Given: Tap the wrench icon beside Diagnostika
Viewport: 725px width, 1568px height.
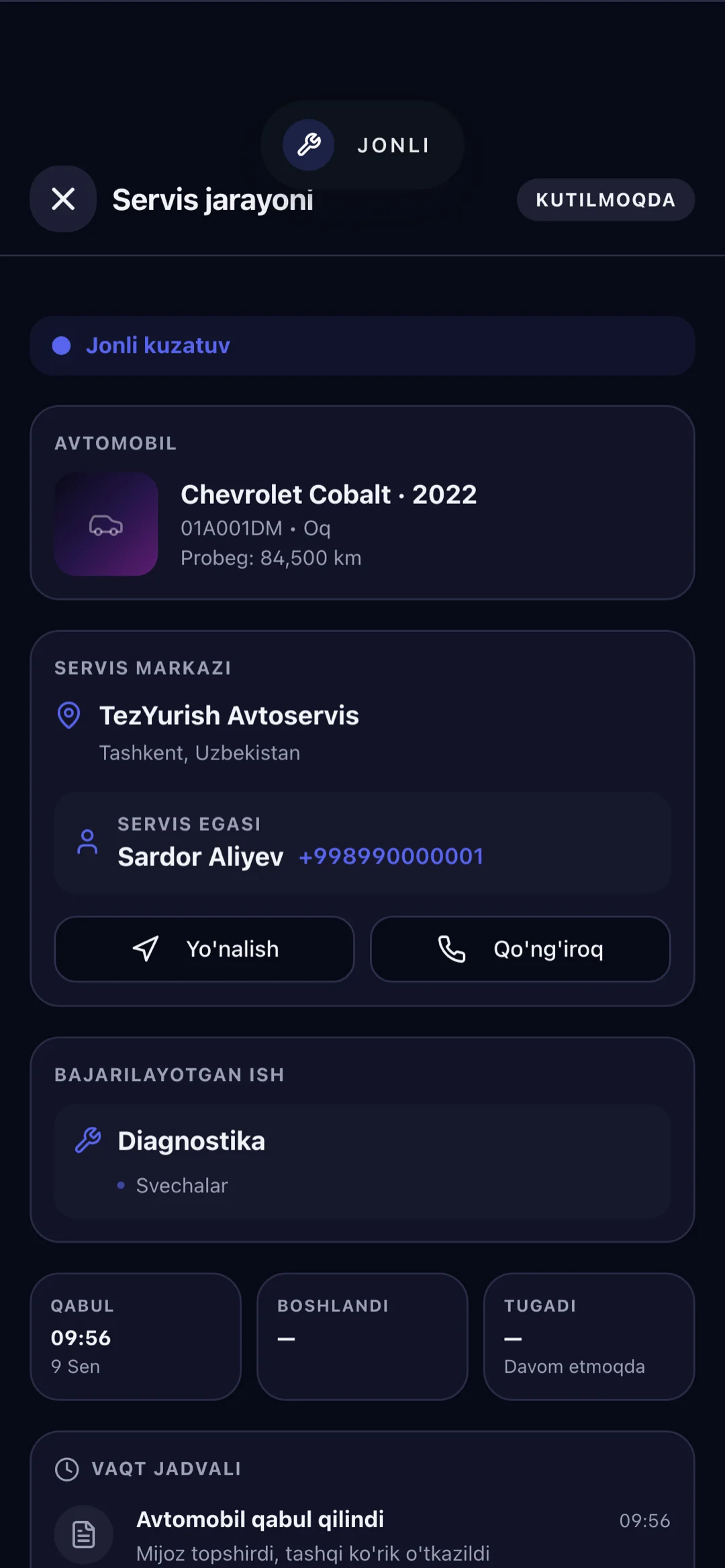Looking at the screenshot, I should tap(88, 1140).
